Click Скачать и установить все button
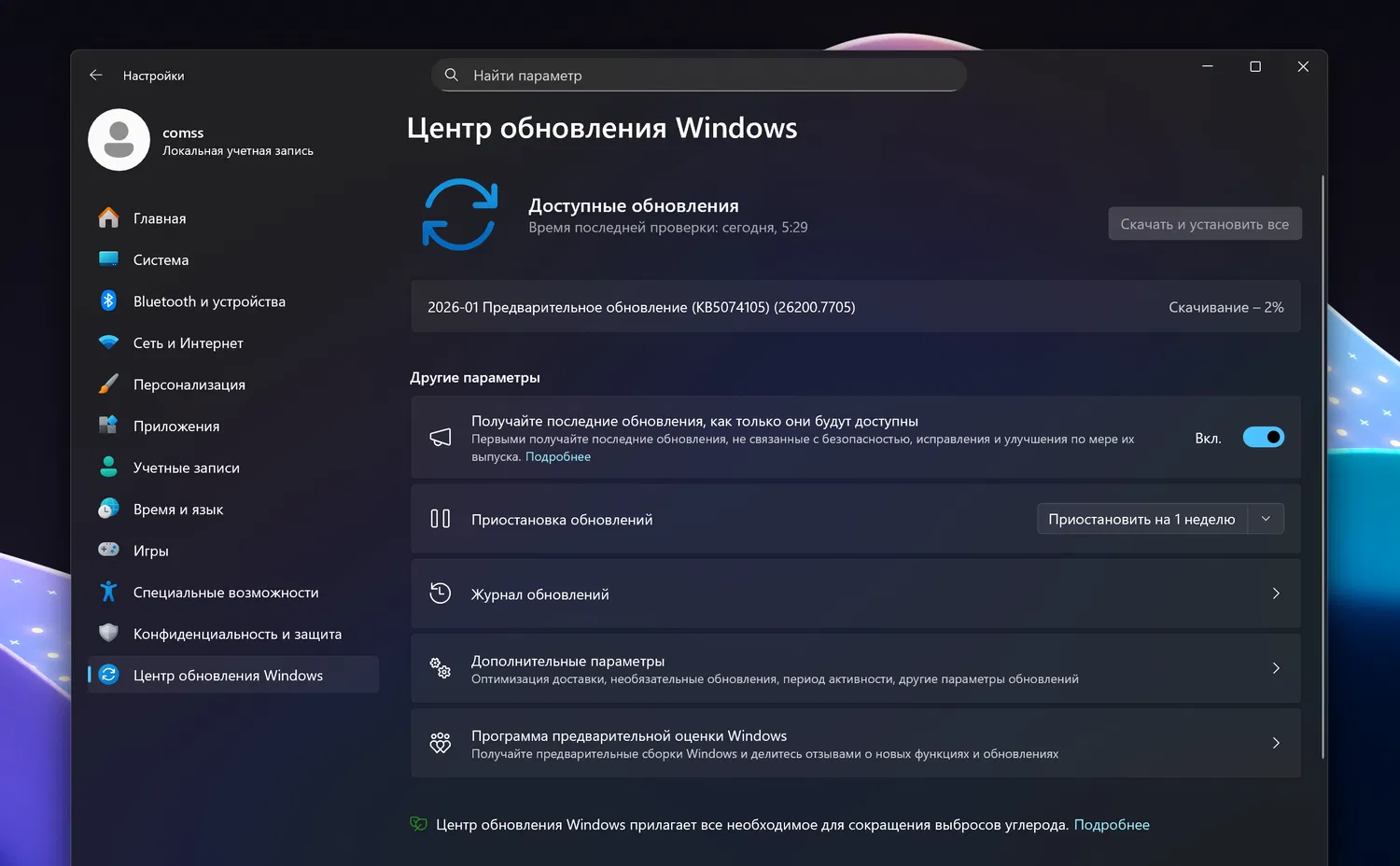The width and height of the screenshot is (1400, 866). click(1205, 224)
